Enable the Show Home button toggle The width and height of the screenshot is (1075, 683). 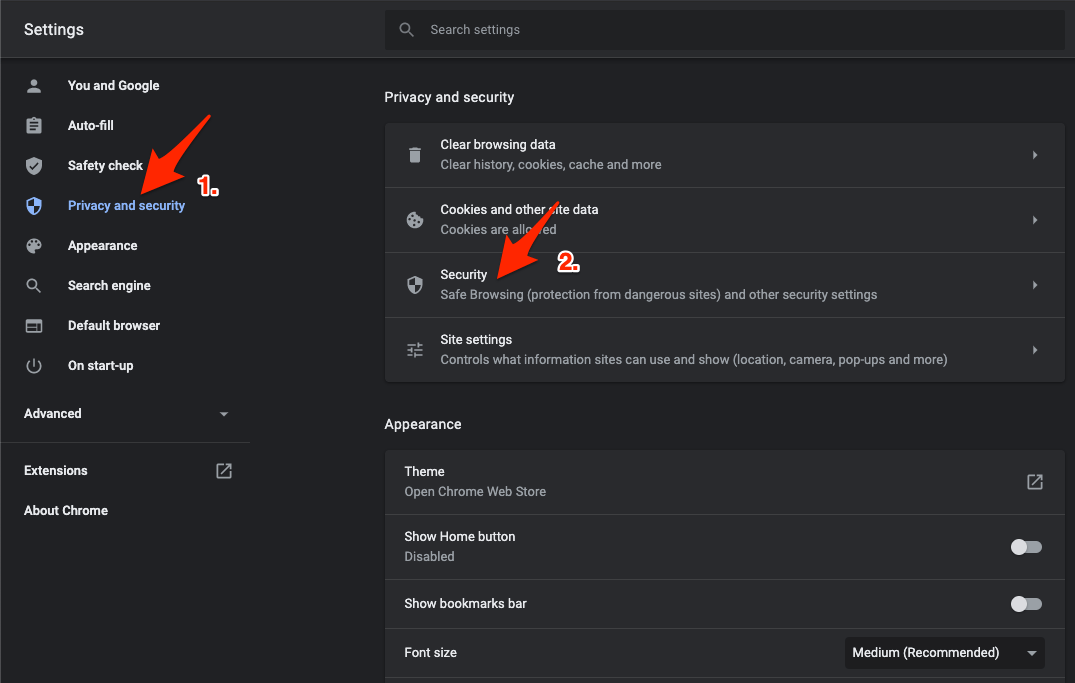(x=1026, y=547)
